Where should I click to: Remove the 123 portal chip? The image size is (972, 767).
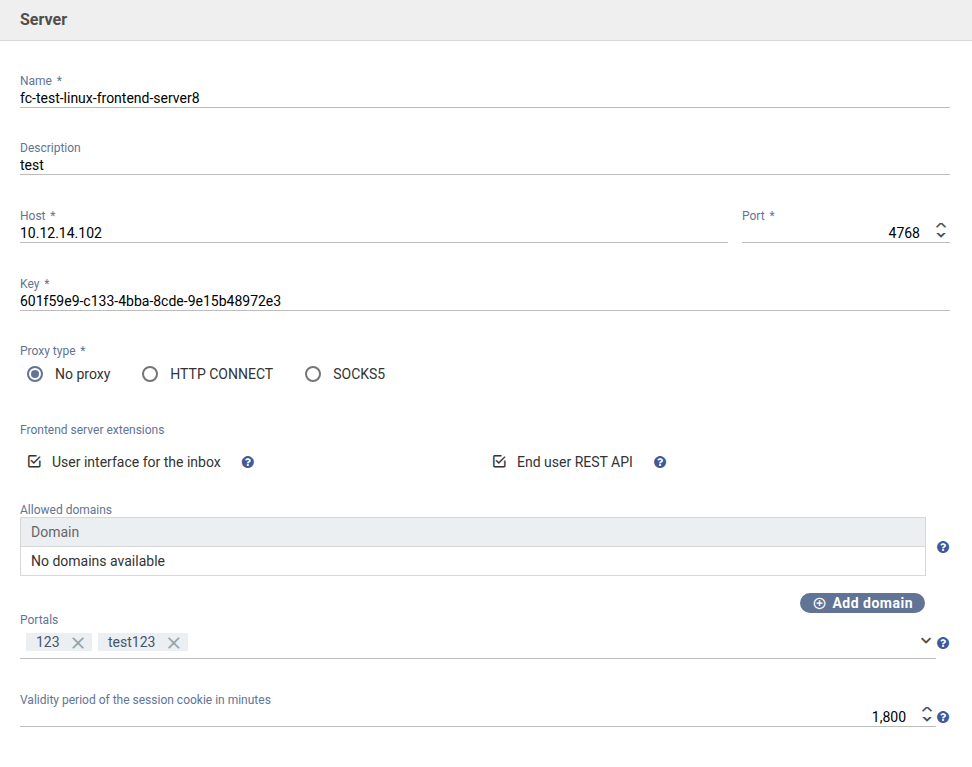coord(78,643)
